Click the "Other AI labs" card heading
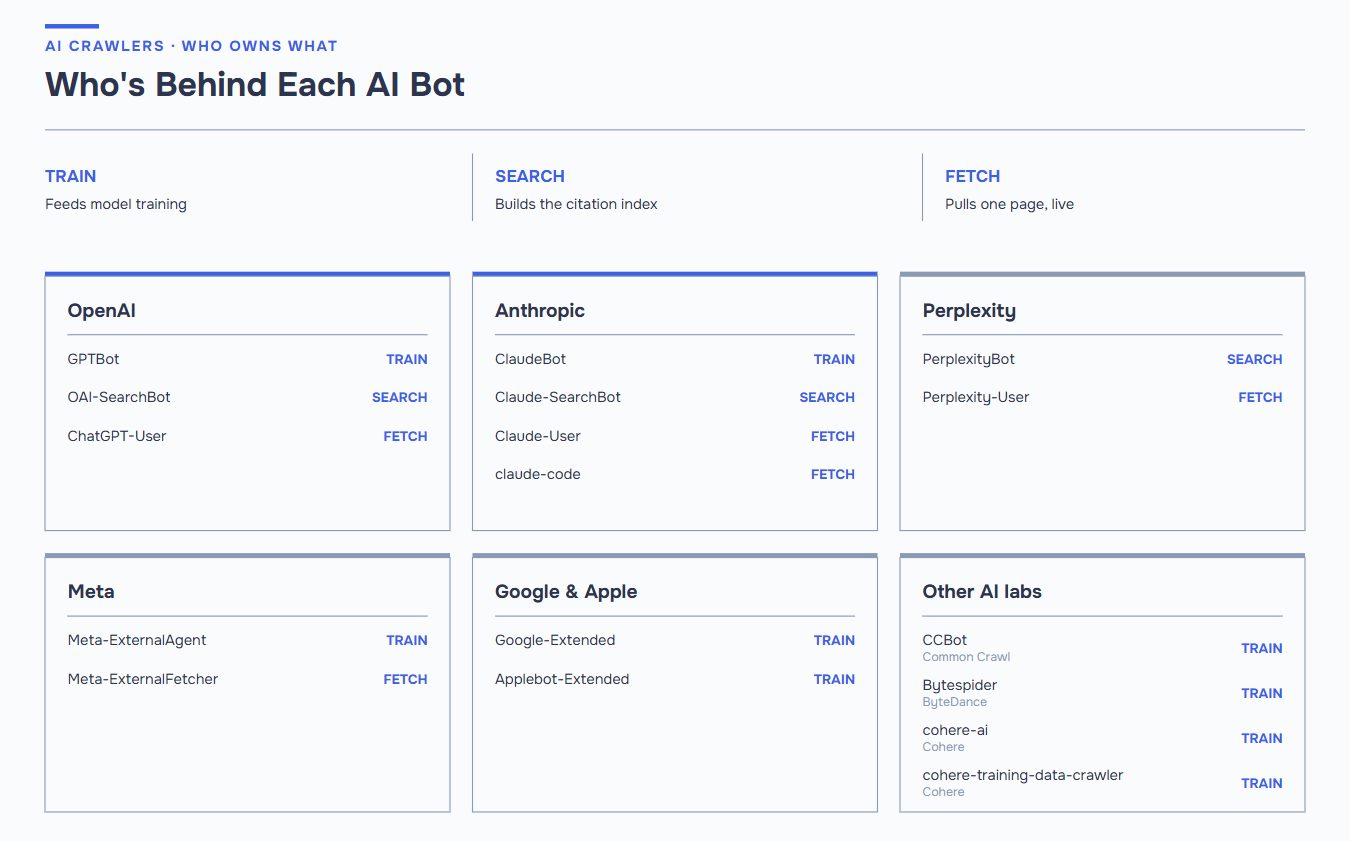This screenshot has width=1350, height=841. (x=982, y=592)
